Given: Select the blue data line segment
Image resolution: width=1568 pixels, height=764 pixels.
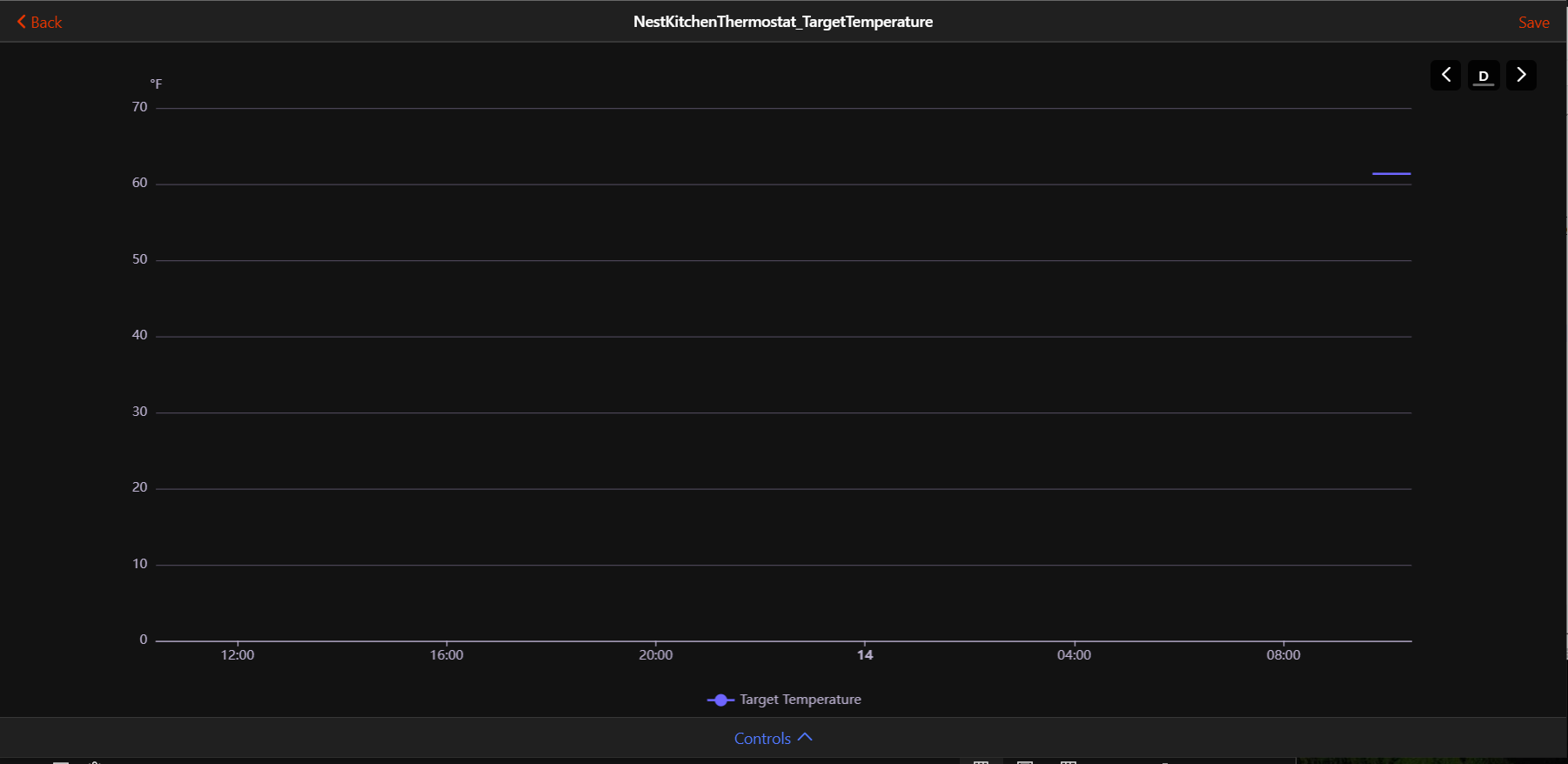Looking at the screenshot, I should tap(1390, 174).
